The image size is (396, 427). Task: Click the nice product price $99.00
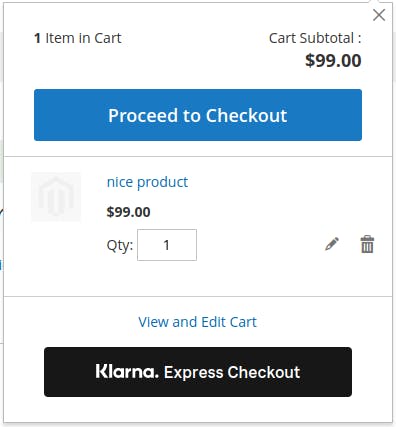tap(128, 212)
